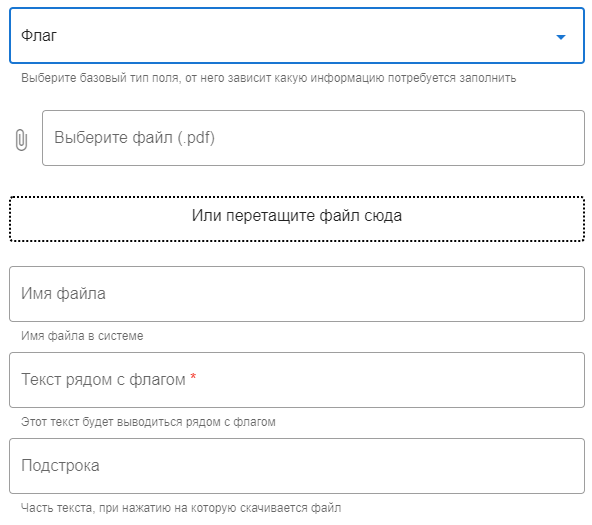The width and height of the screenshot is (592, 525).
Task: Click the dotted border of the file drop area
Action: point(297,197)
